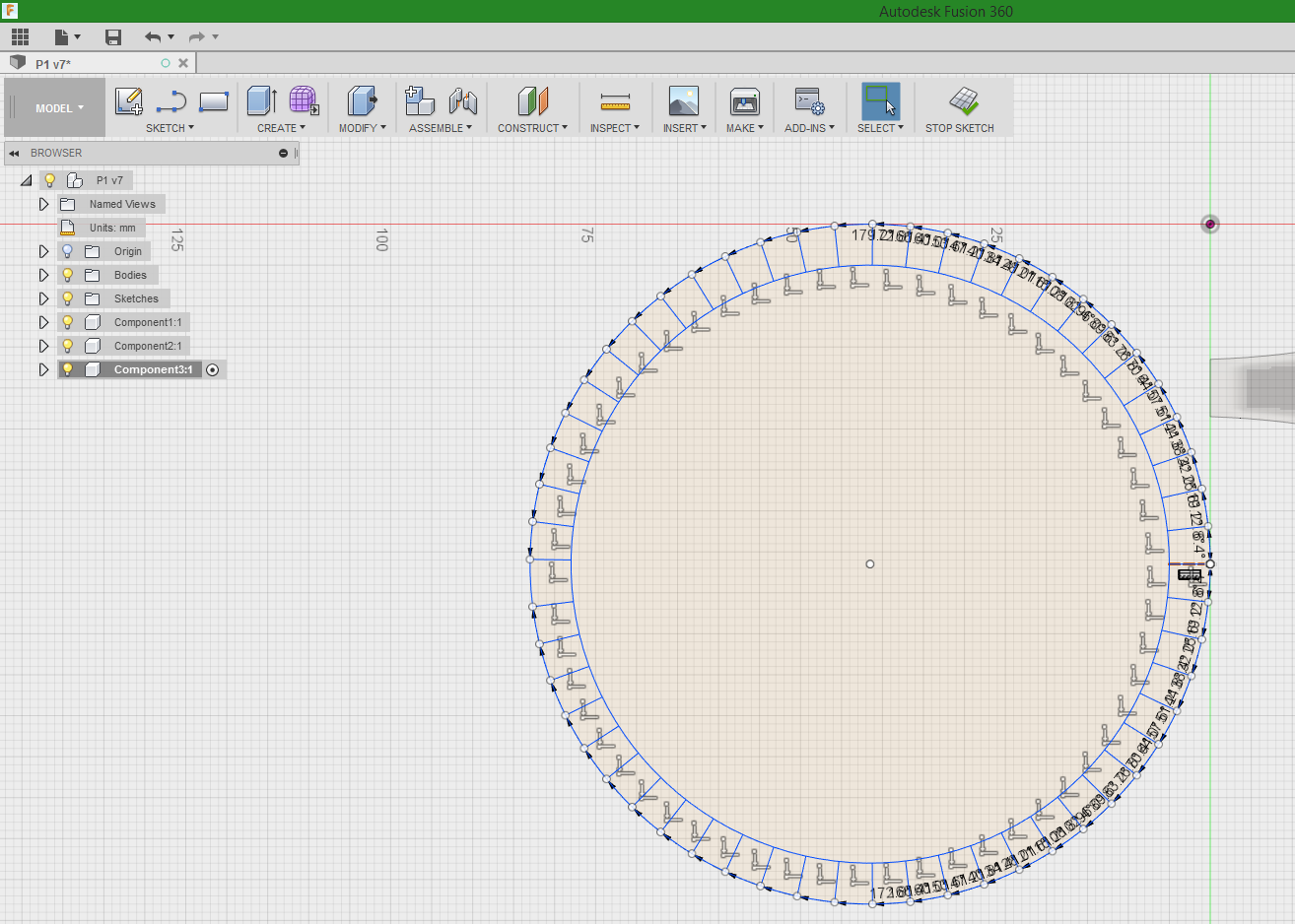The height and width of the screenshot is (924, 1295).
Task: Click the Component3:1 activate radio button
Action: [212, 369]
